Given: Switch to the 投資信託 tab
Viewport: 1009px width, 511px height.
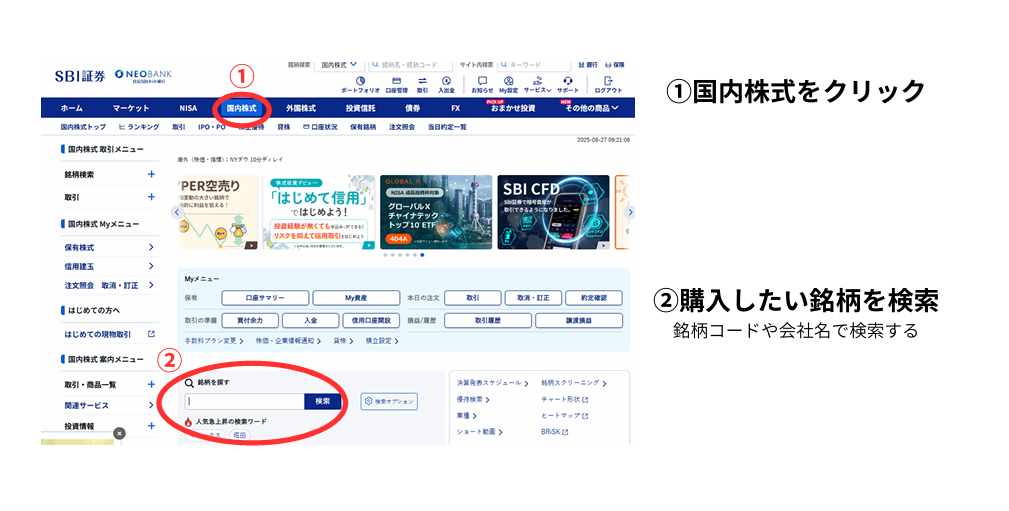Looking at the screenshot, I should click(360, 108).
